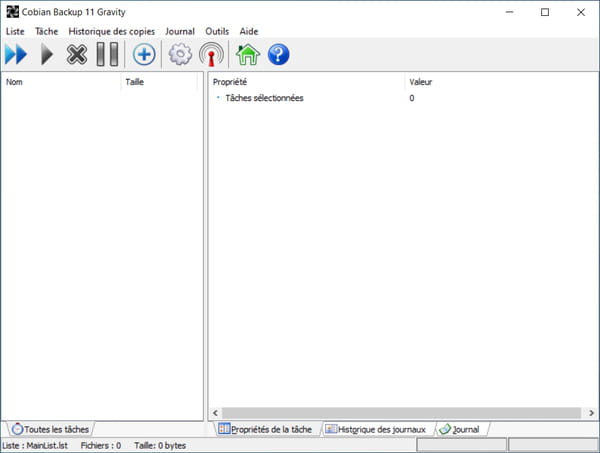The height and width of the screenshot is (453, 600).
Task: Switch to Historique des journaux tab
Action: [x=376, y=429]
